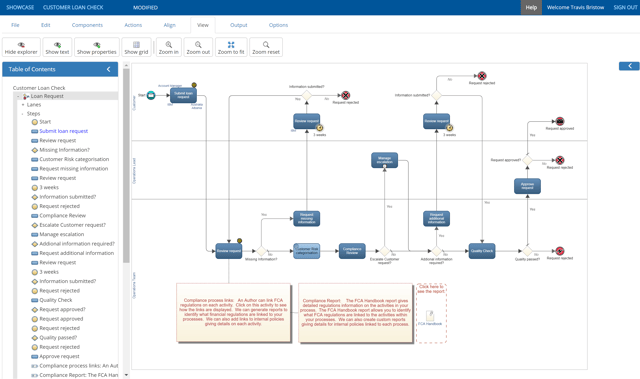Select Submit loan request in tree

pos(64,131)
